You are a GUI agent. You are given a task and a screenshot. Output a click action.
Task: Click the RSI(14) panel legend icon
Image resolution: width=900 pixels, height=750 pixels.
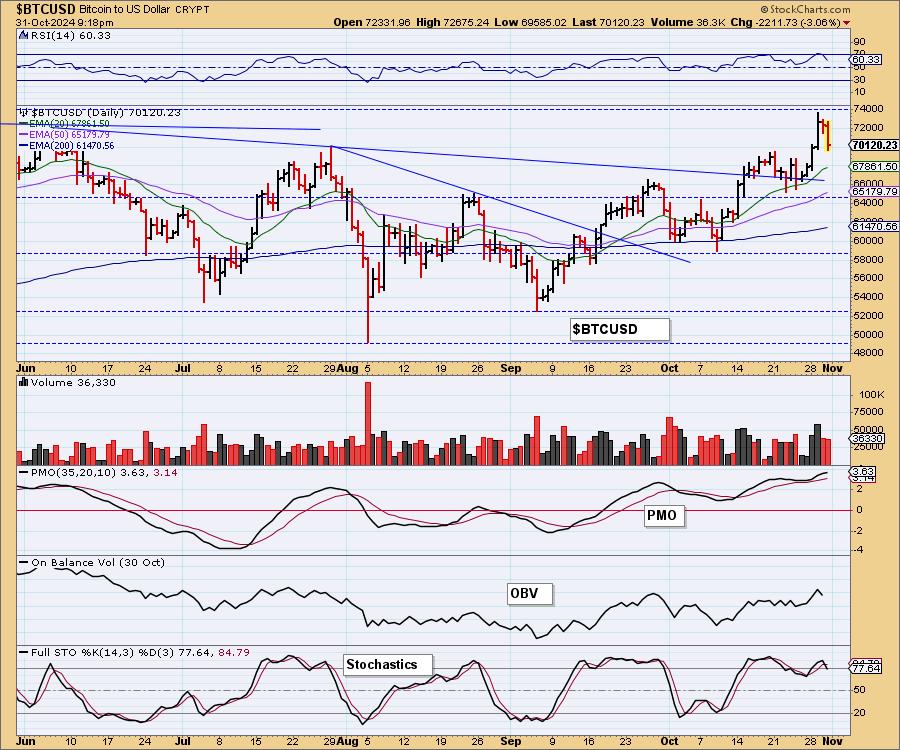click(x=23, y=35)
